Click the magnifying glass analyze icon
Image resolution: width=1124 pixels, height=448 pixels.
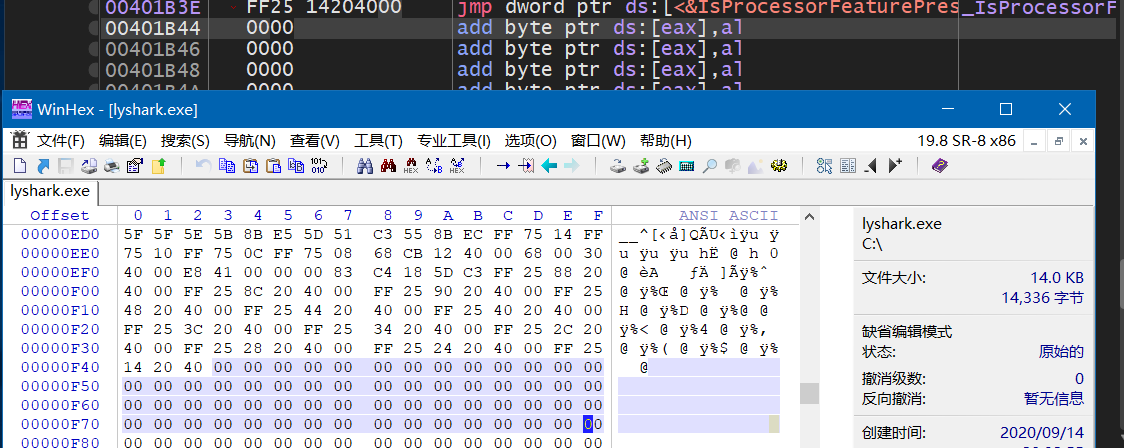[709, 166]
